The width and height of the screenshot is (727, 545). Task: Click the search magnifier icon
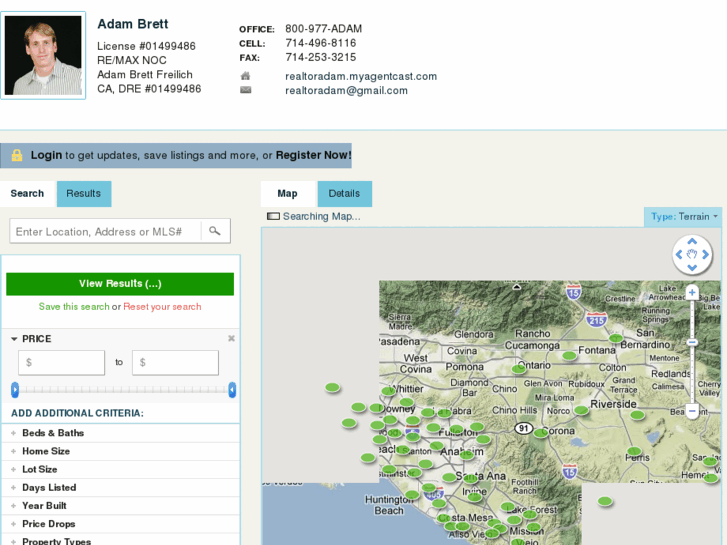click(x=214, y=231)
